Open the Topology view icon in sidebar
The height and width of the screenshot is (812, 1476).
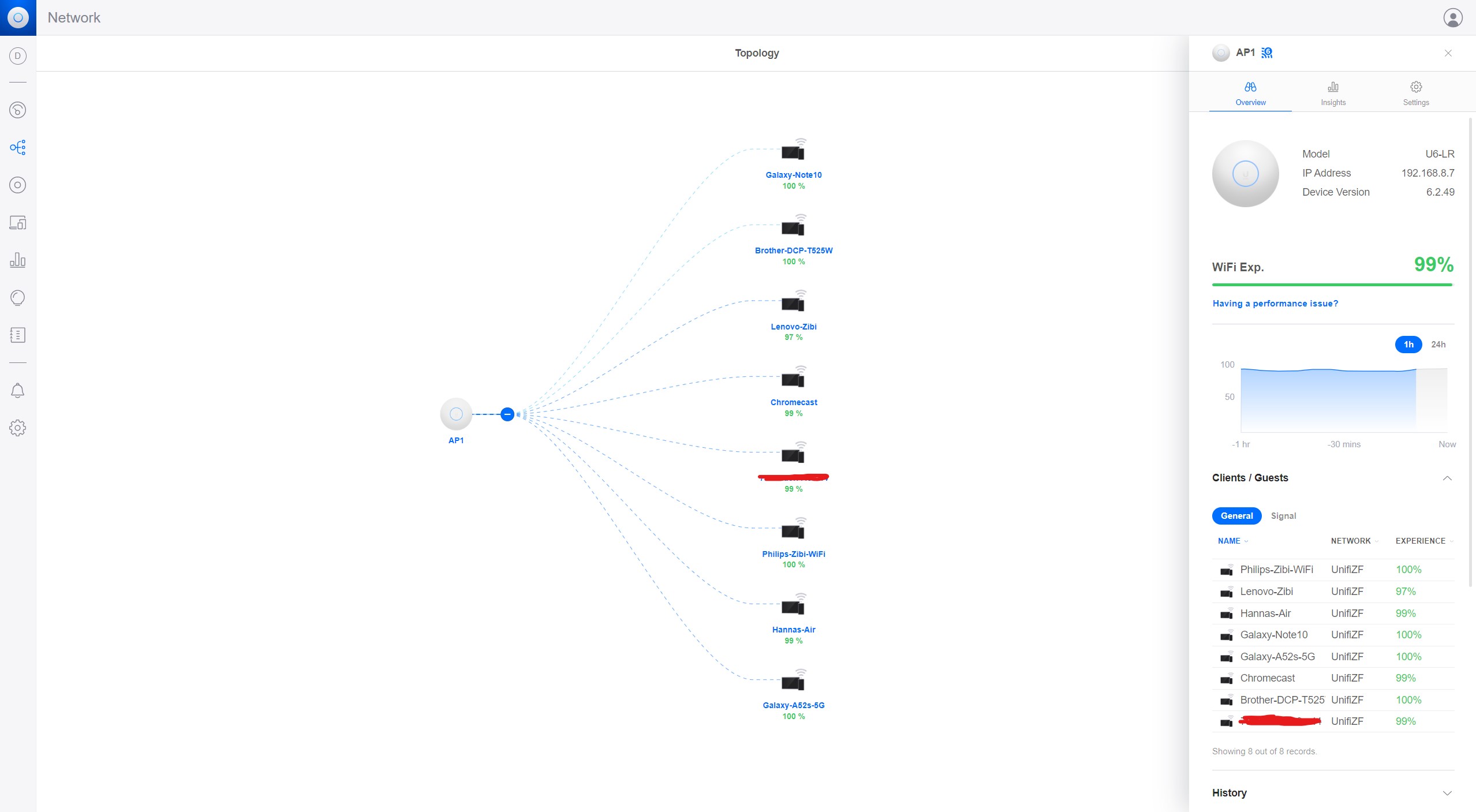pos(17,148)
